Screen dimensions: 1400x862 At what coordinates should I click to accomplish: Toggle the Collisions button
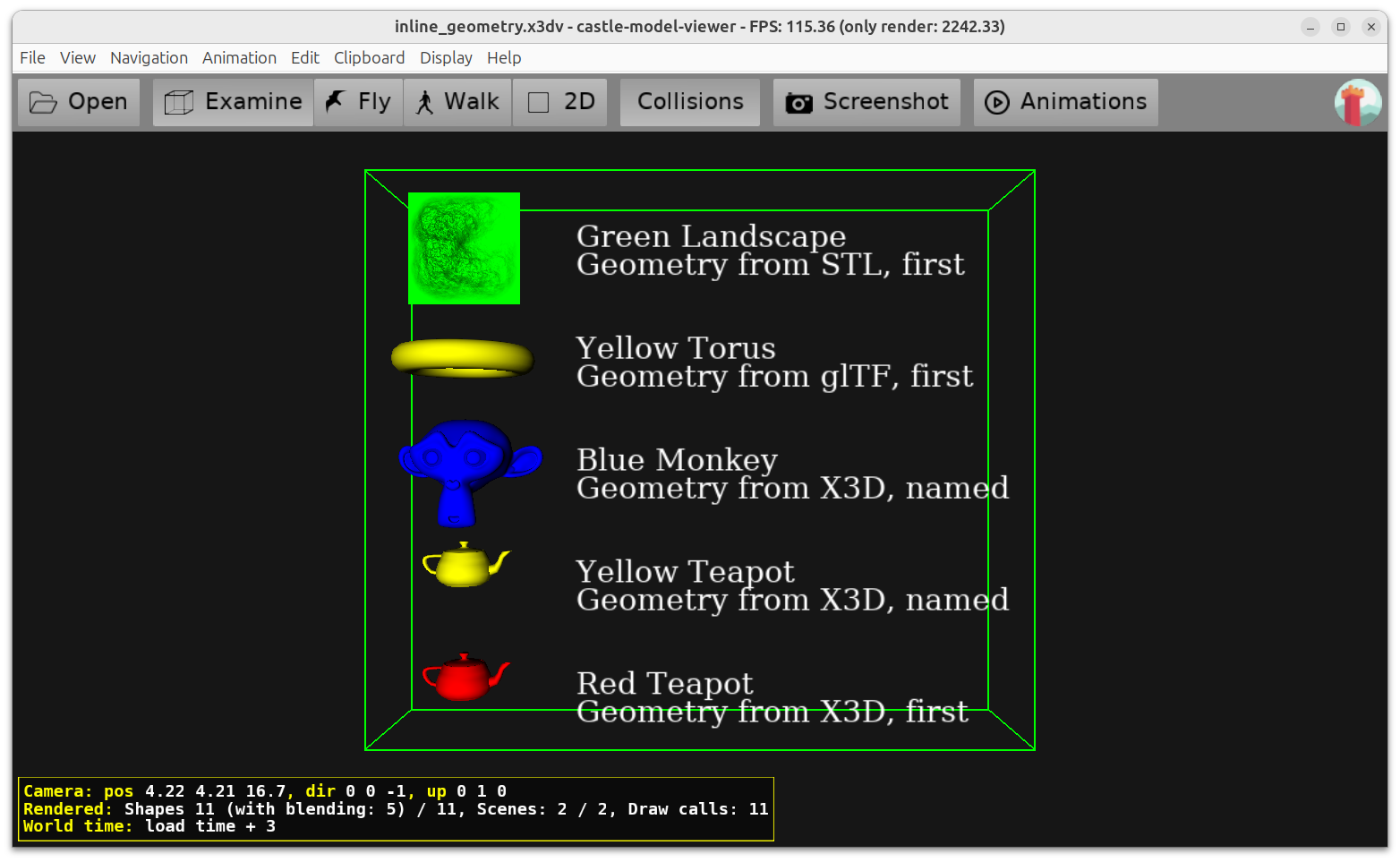tap(689, 102)
